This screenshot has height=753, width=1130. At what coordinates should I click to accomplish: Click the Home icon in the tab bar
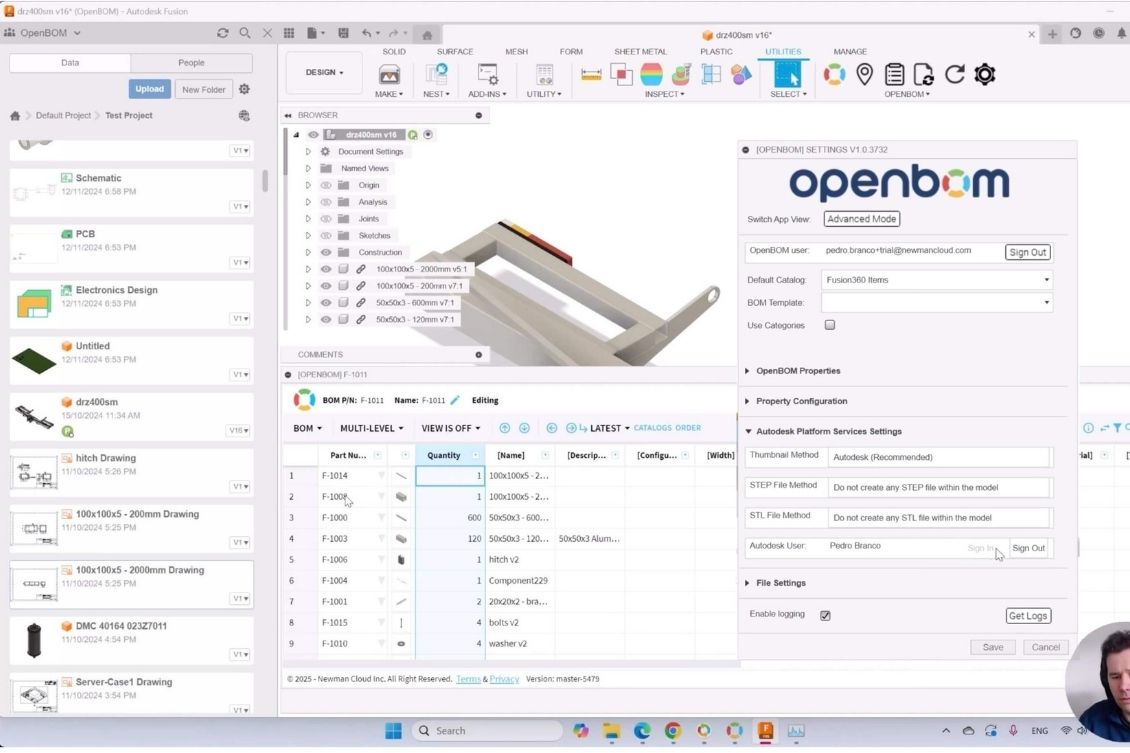(427, 35)
